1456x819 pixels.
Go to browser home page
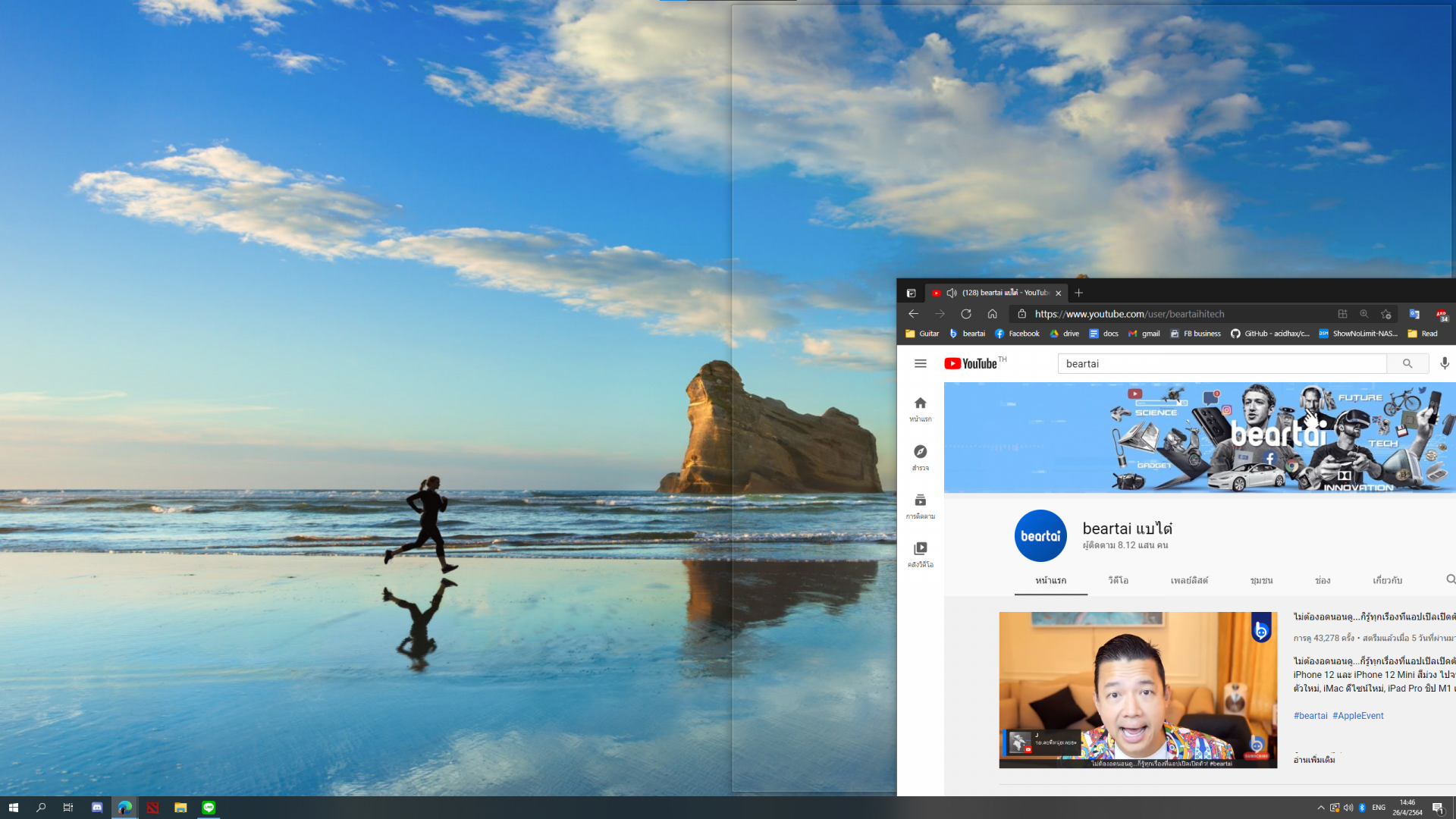point(992,314)
